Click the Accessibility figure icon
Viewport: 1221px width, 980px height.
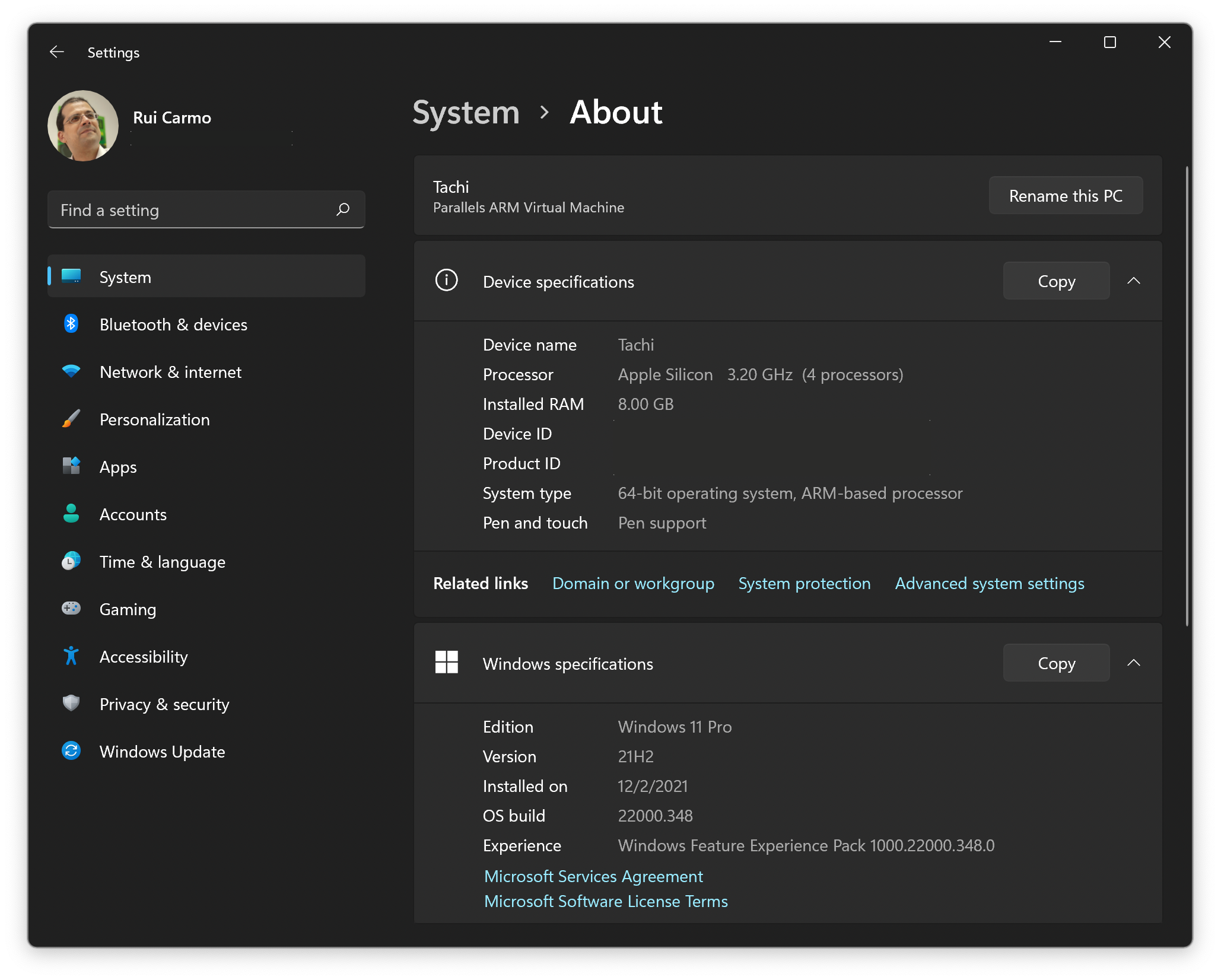click(x=71, y=656)
